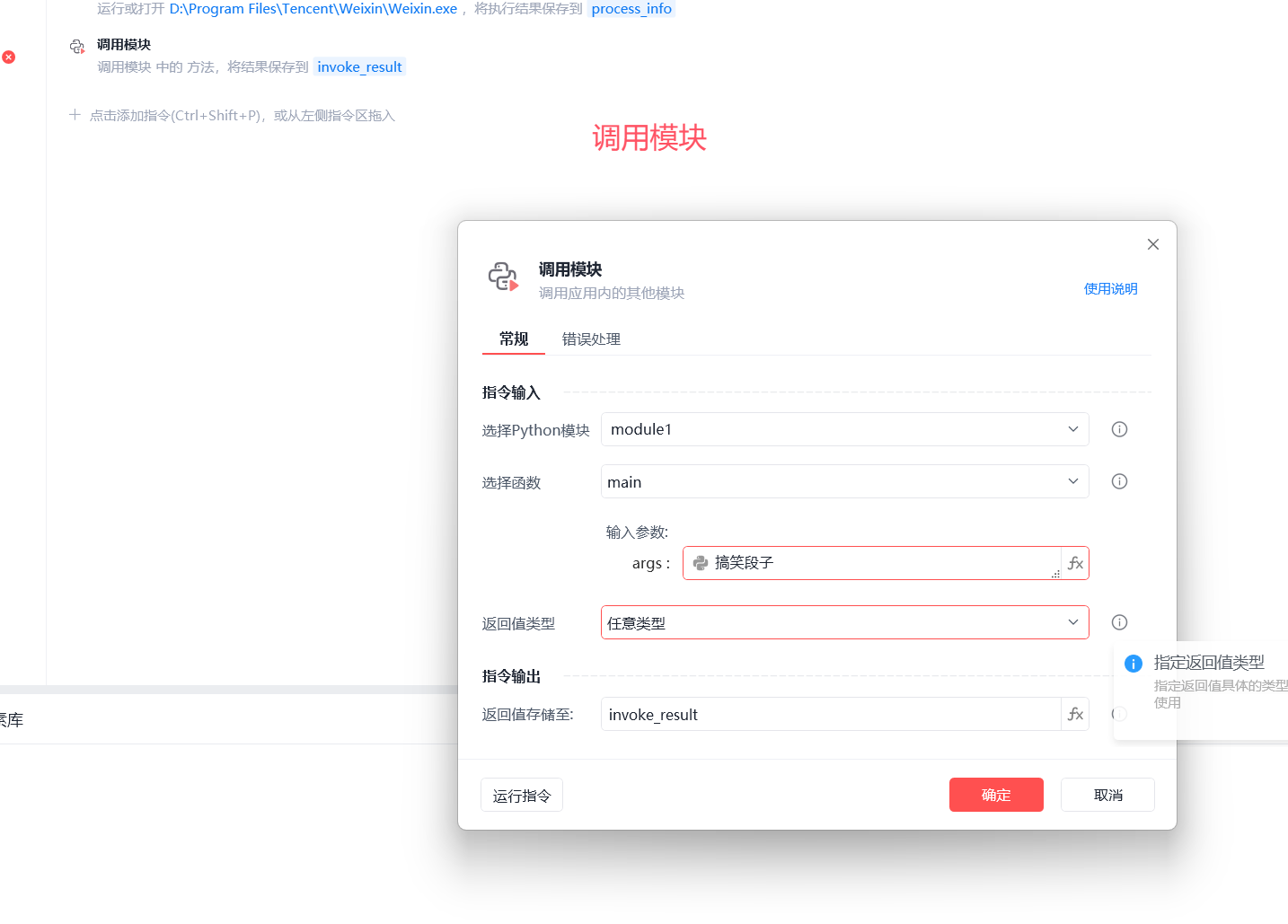Click the Weixin.exe path in the step

tap(313, 9)
